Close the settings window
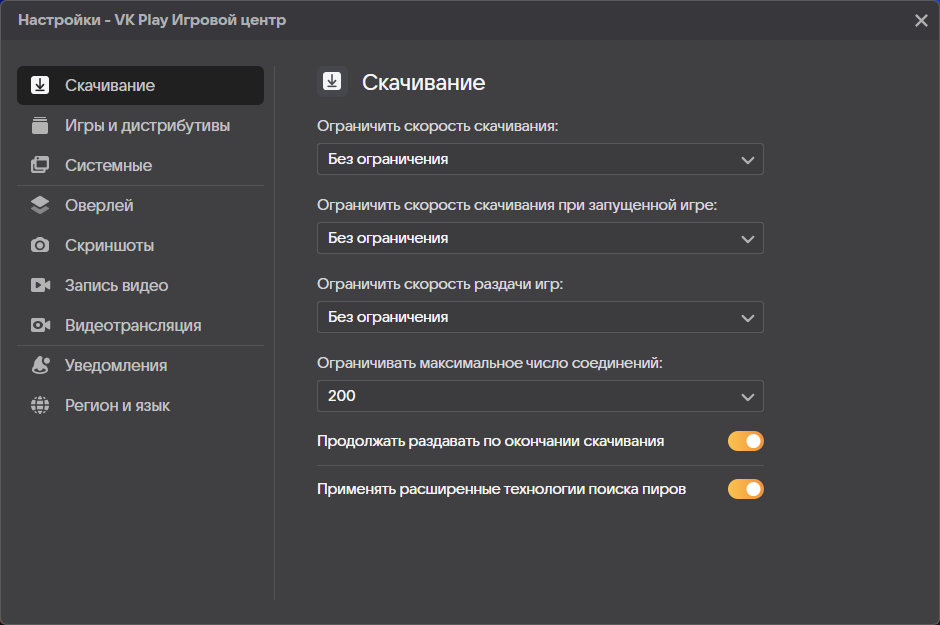Screen dimensions: 940x625 click(921, 21)
